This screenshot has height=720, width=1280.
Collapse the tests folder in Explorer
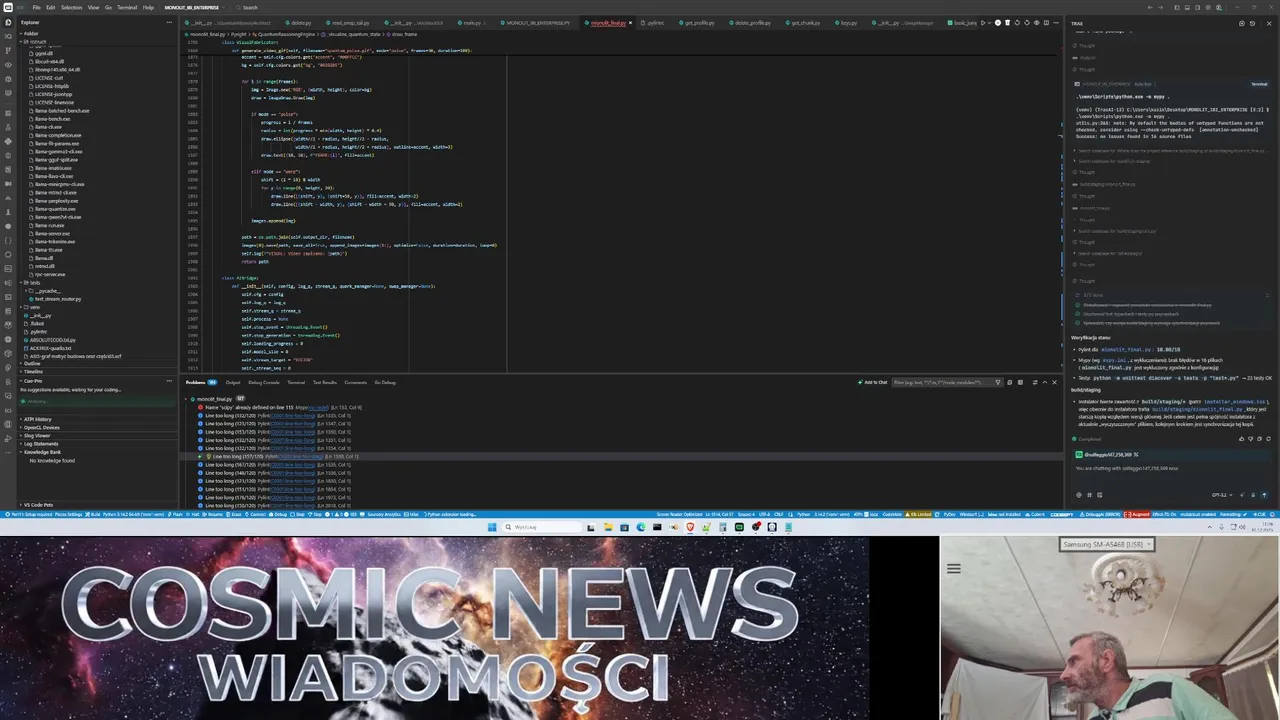point(35,283)
